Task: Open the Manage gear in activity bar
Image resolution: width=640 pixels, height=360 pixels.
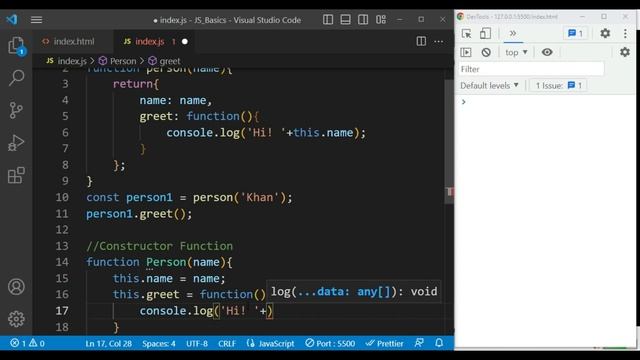Action: point(16,319)
